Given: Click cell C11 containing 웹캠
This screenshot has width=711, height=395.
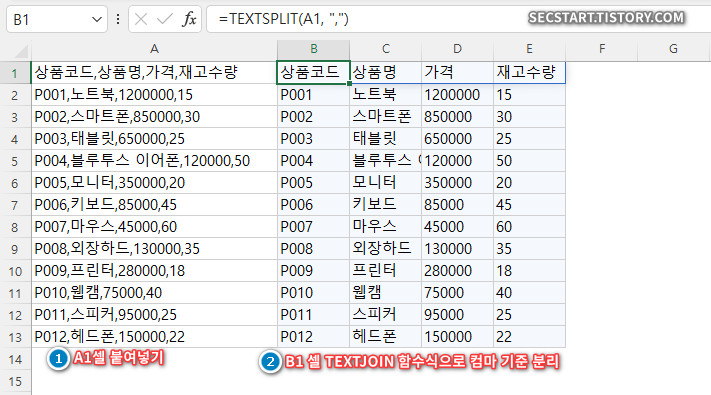Looking at the screenshot, I should coord(385,293).
